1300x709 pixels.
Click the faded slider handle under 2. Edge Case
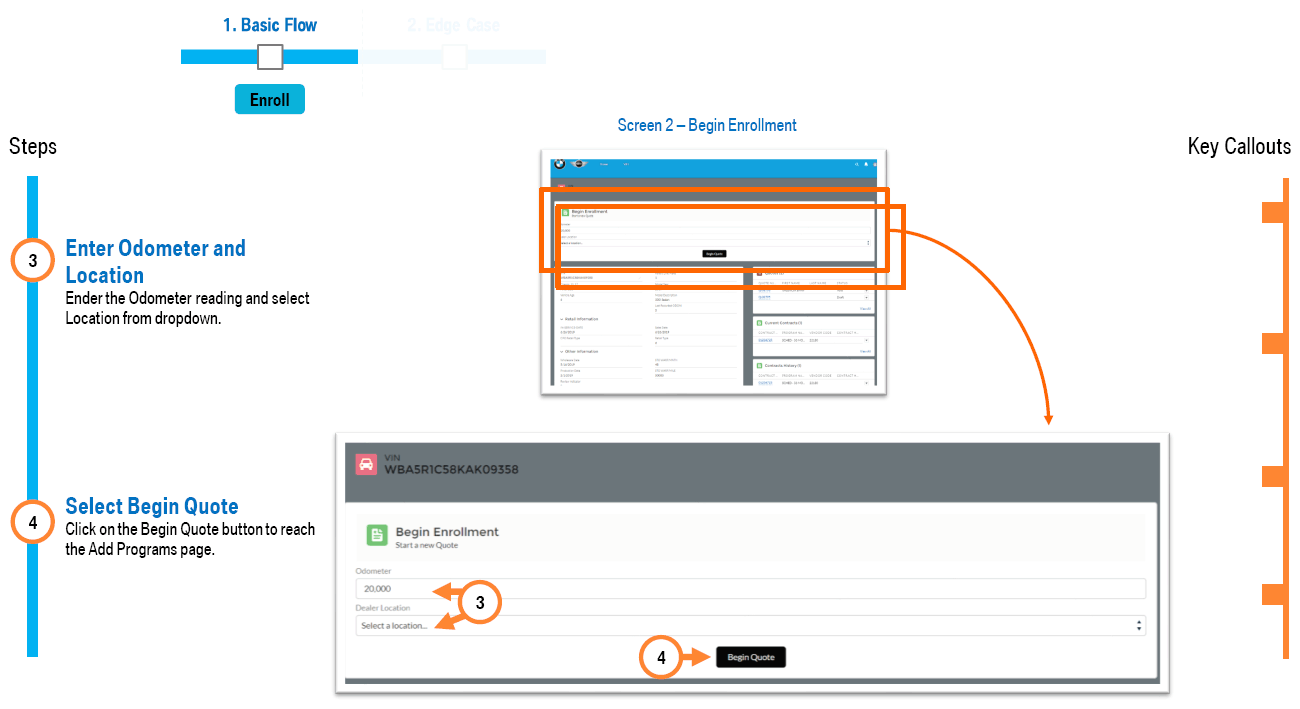[454, 56]
